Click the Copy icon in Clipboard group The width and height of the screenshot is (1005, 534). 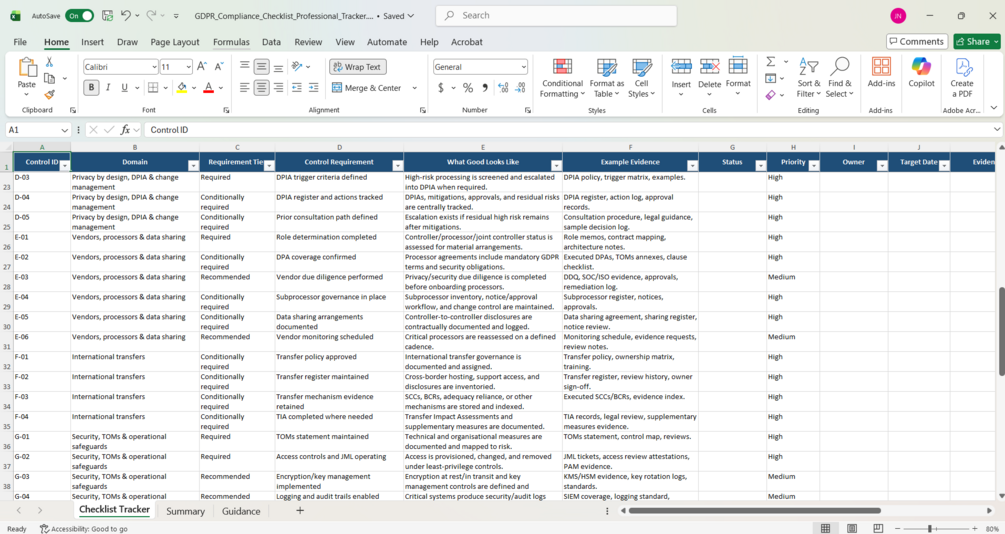(x=49, y=78)
